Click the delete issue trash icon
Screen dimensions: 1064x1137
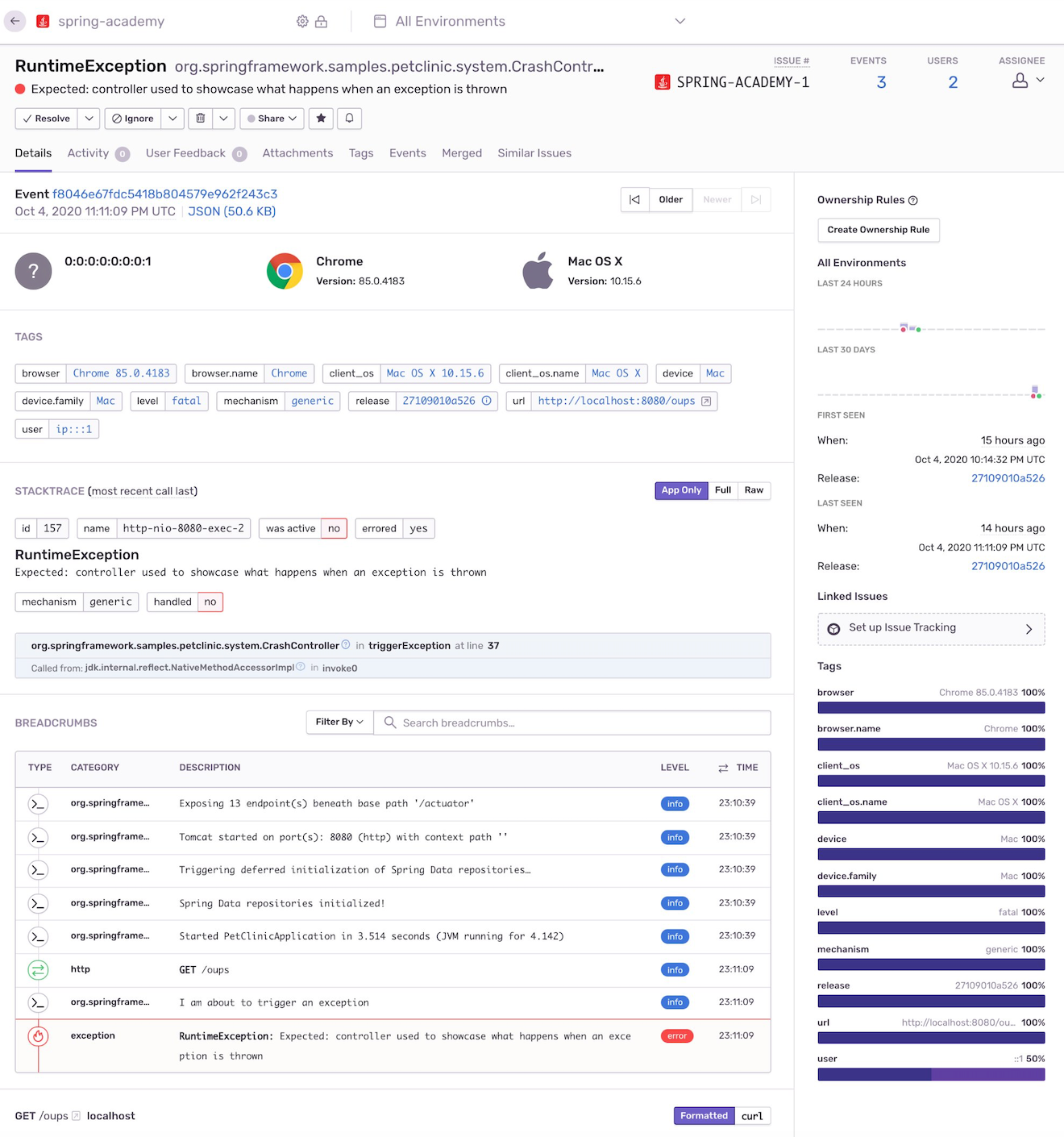(200, 119)
